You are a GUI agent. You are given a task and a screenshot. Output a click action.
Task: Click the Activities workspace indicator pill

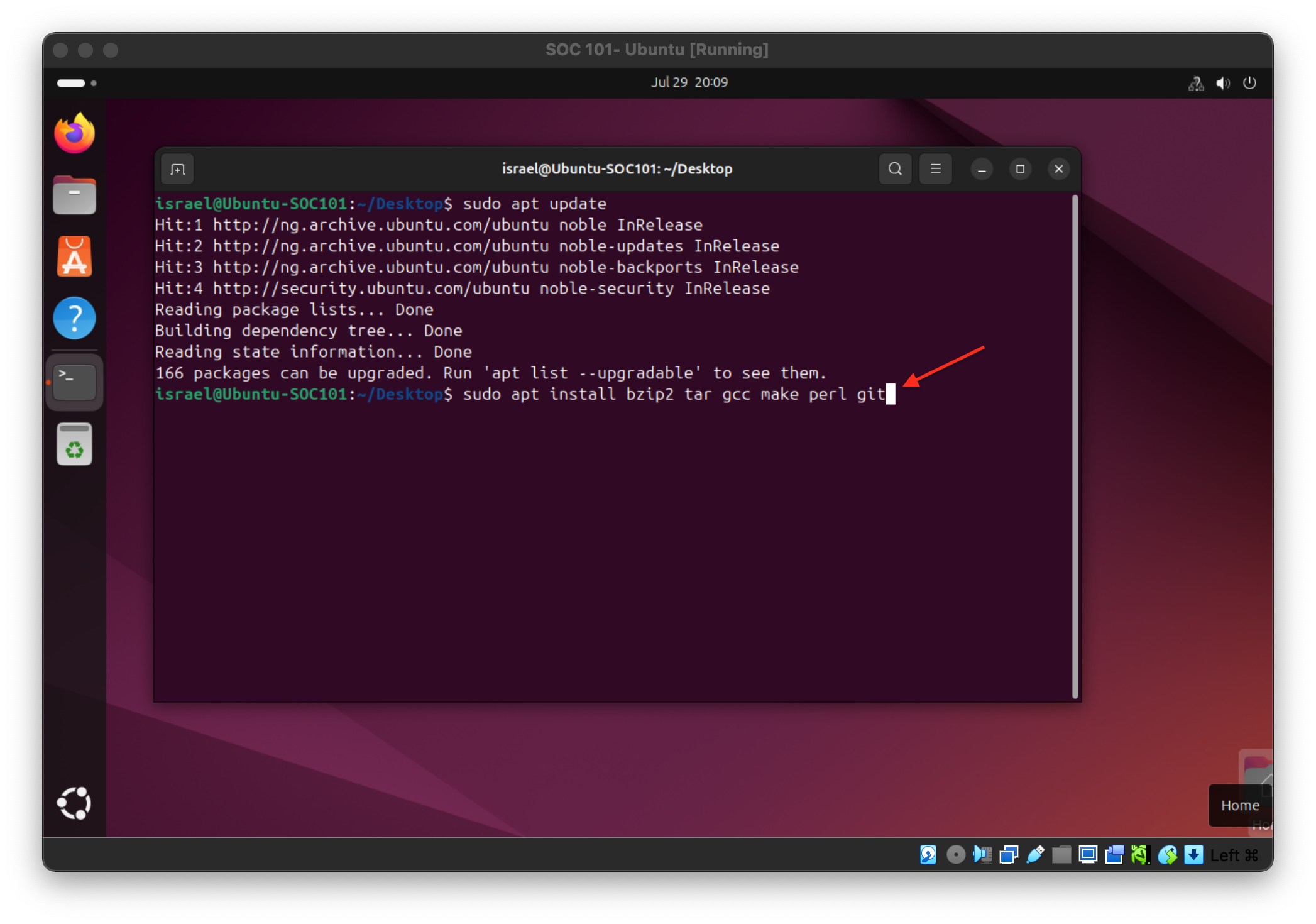point(76,83)
